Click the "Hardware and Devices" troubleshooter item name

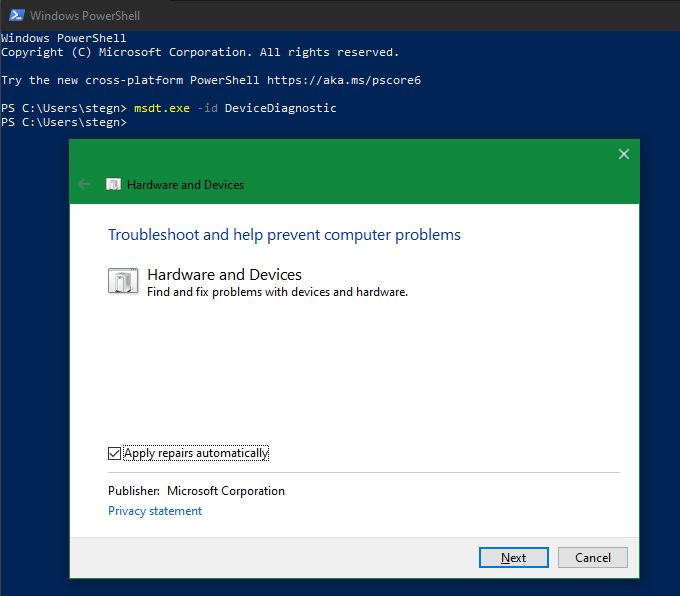(x=224, y=274)
